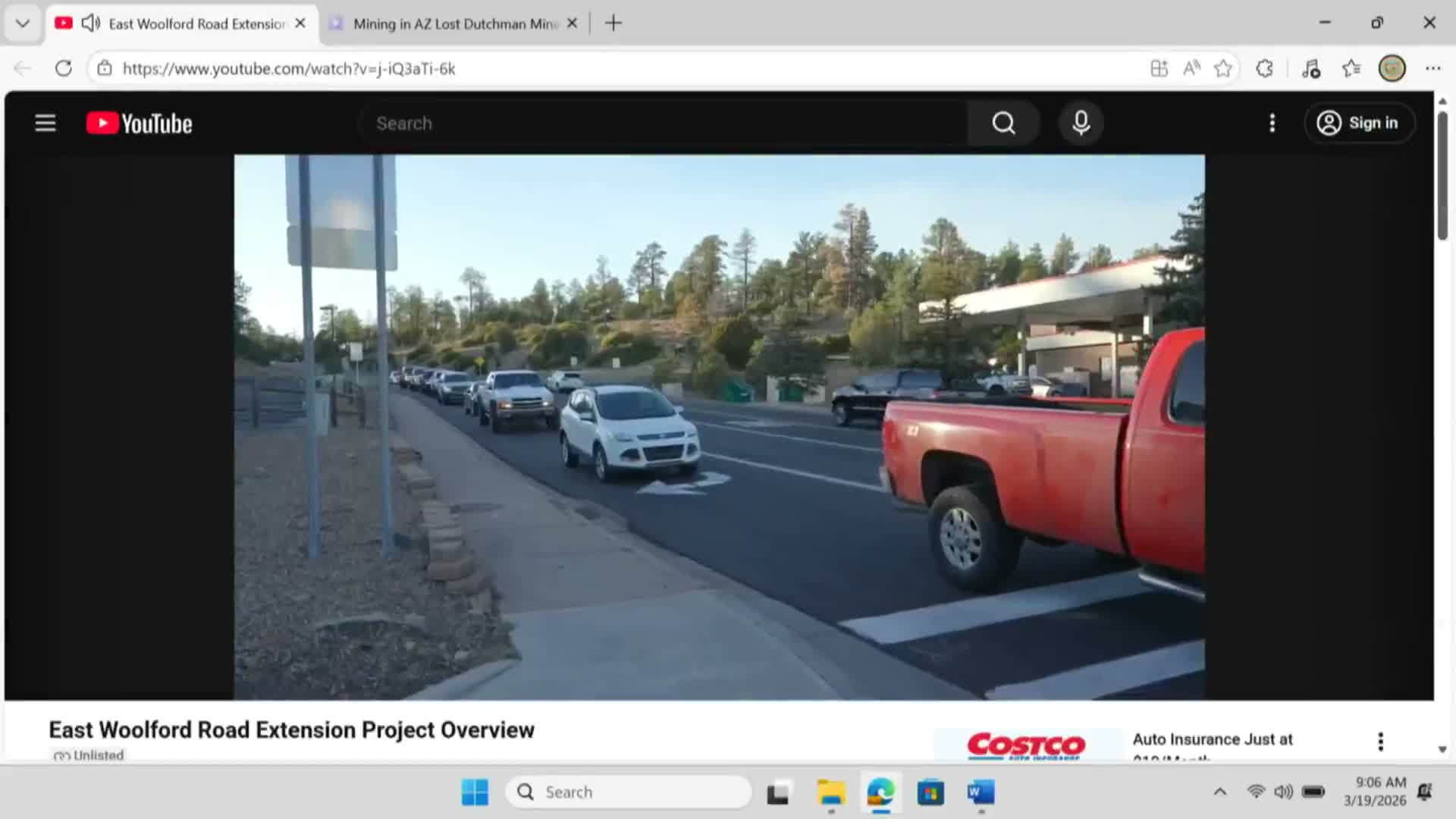
Task: Click the Sign in button
Action: 1360,123
